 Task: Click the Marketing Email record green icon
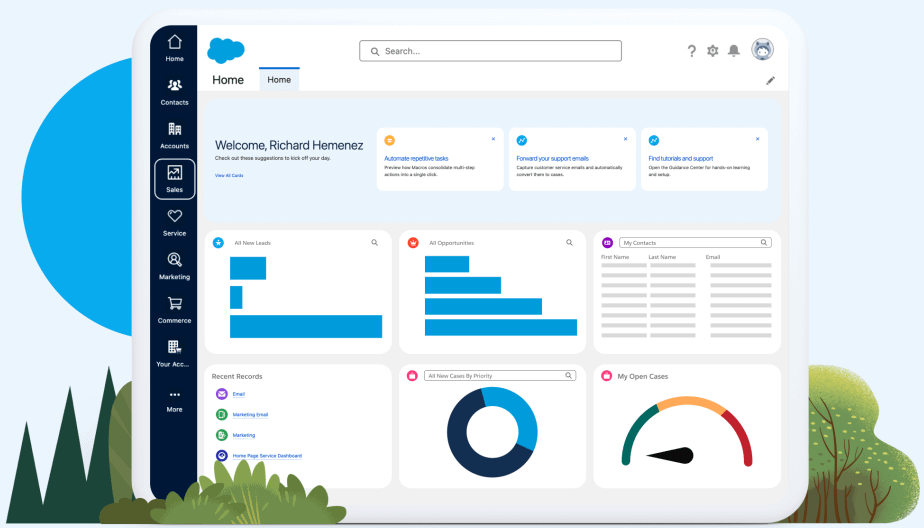[222, 414]
